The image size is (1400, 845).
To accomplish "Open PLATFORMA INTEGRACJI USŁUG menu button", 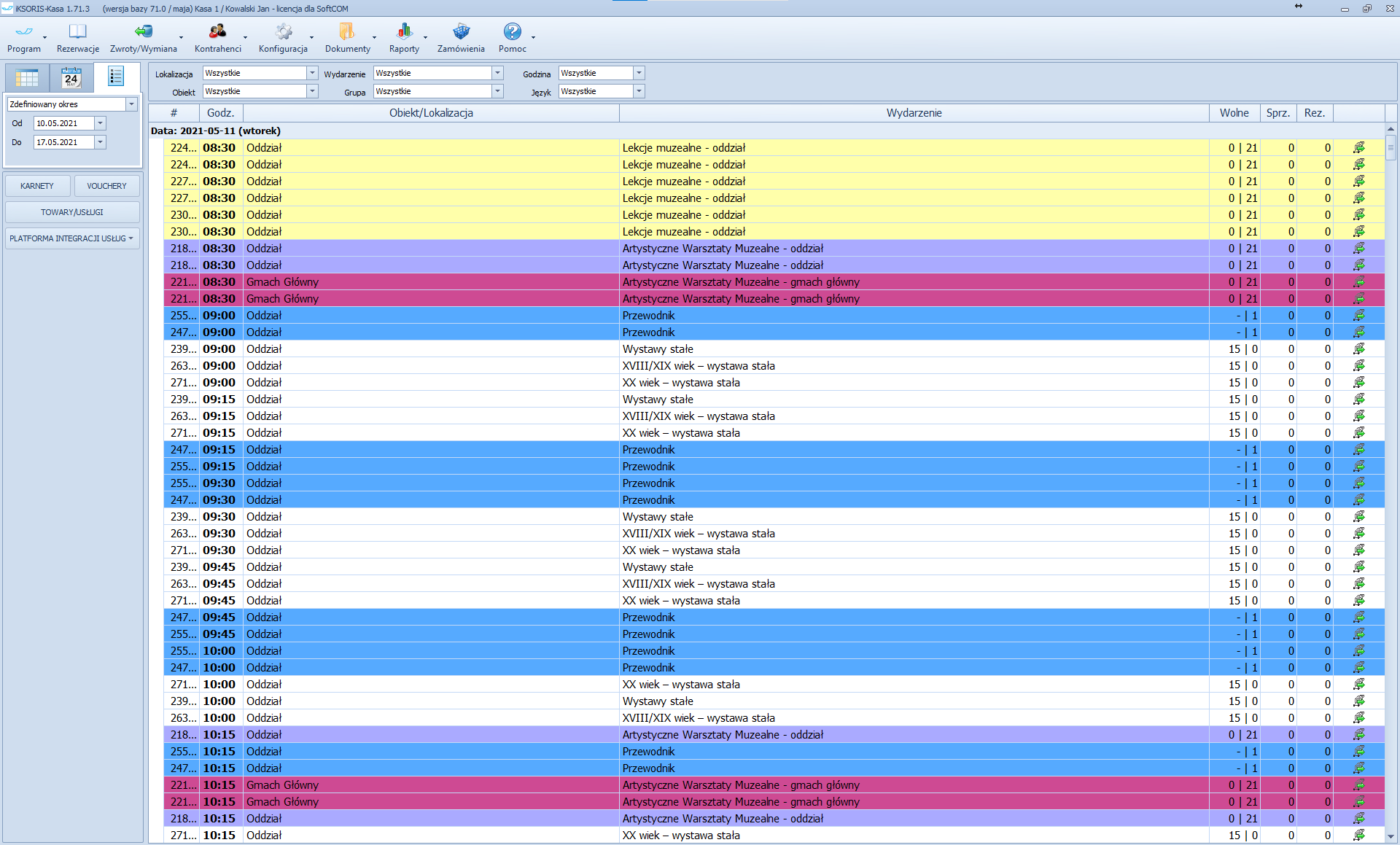I will (71, 238).
